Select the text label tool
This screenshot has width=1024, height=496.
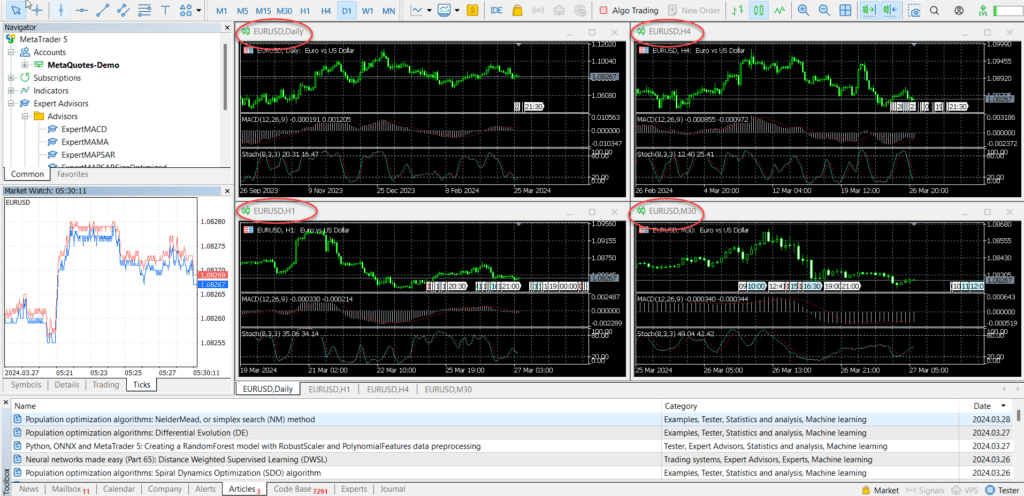tap(165, 10)
